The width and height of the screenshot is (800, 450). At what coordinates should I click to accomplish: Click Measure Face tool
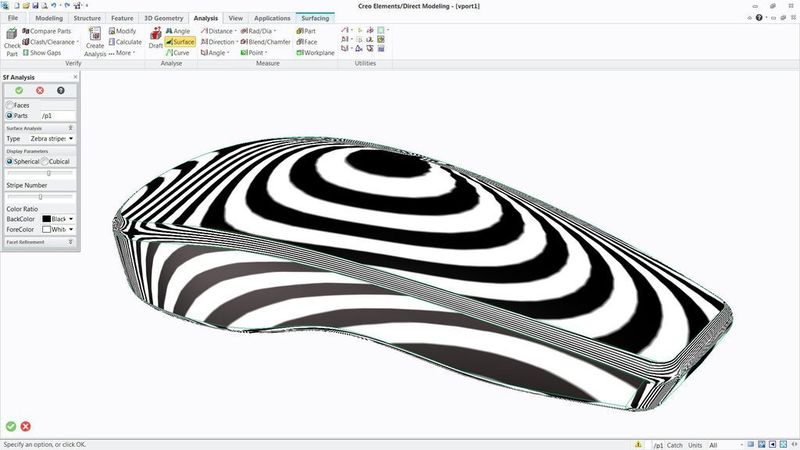coord(307,42)
